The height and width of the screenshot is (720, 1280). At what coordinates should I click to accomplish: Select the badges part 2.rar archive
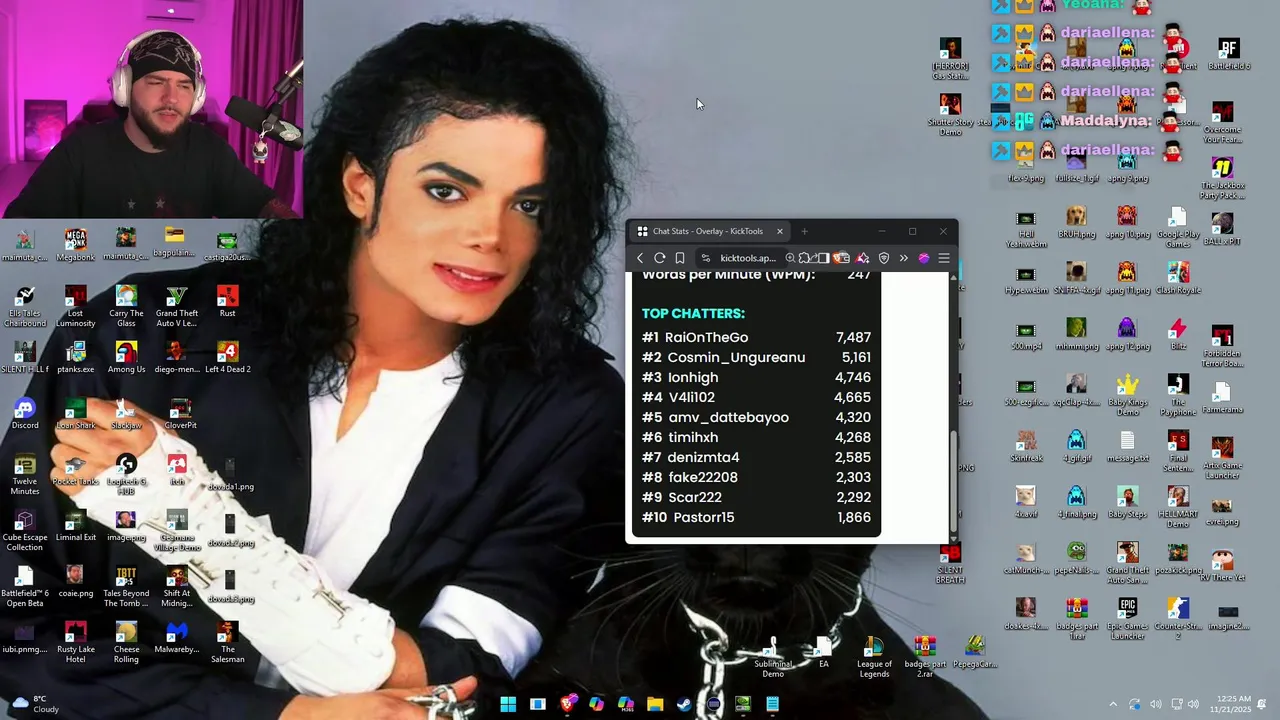coord(925,658)
